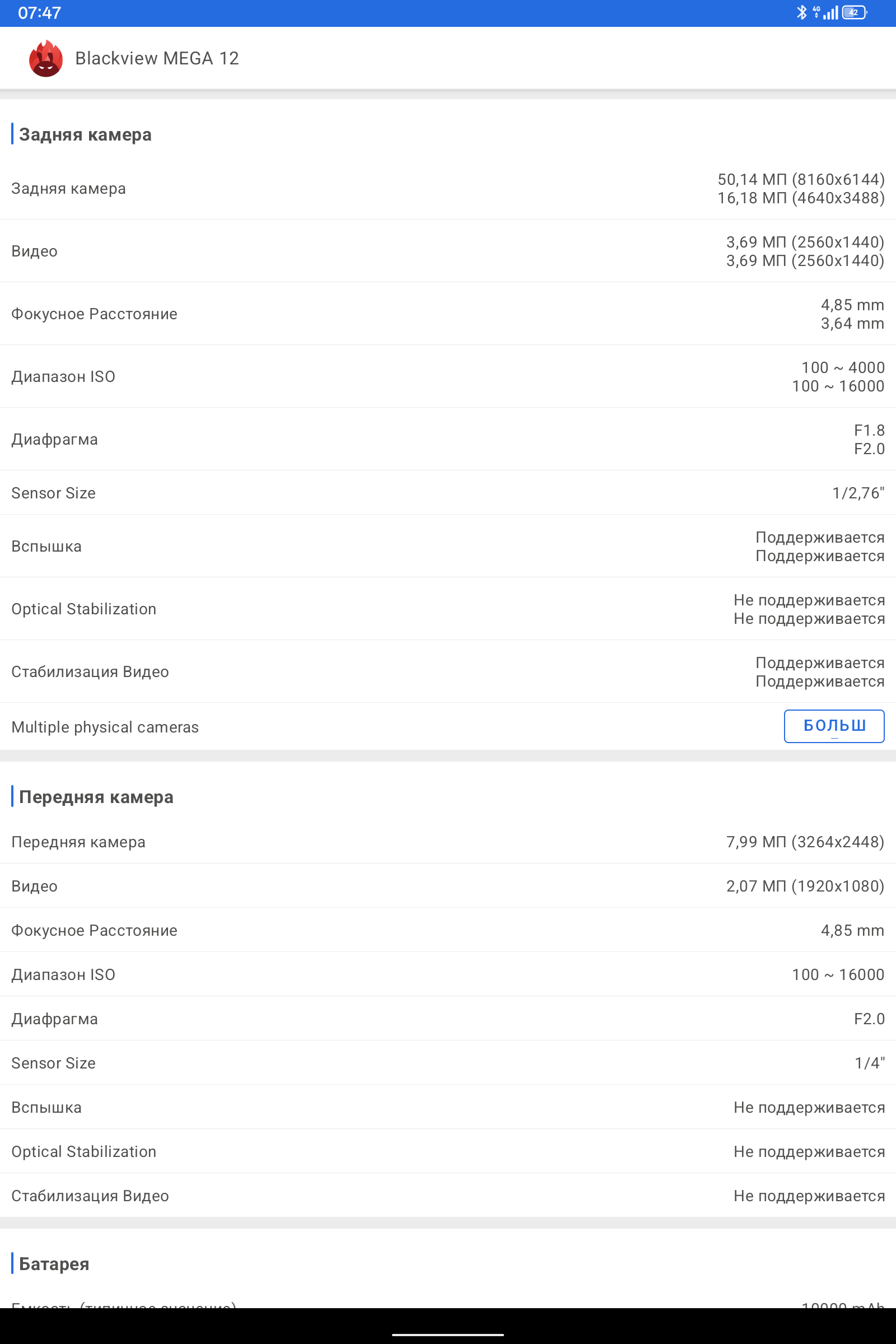
Task: Tap the clock showing 07:47
Action: [39, 12]
